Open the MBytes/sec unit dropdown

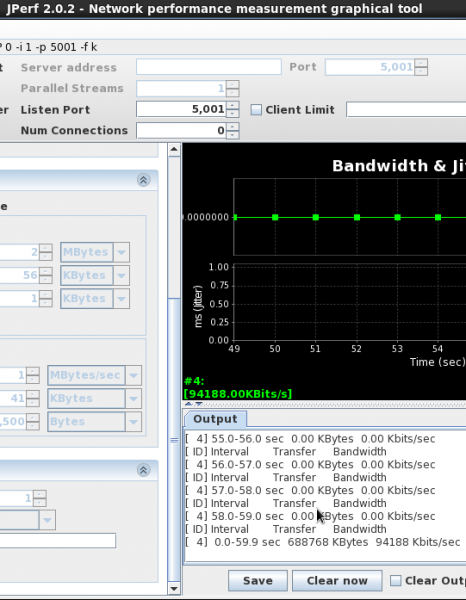point(134,375)
